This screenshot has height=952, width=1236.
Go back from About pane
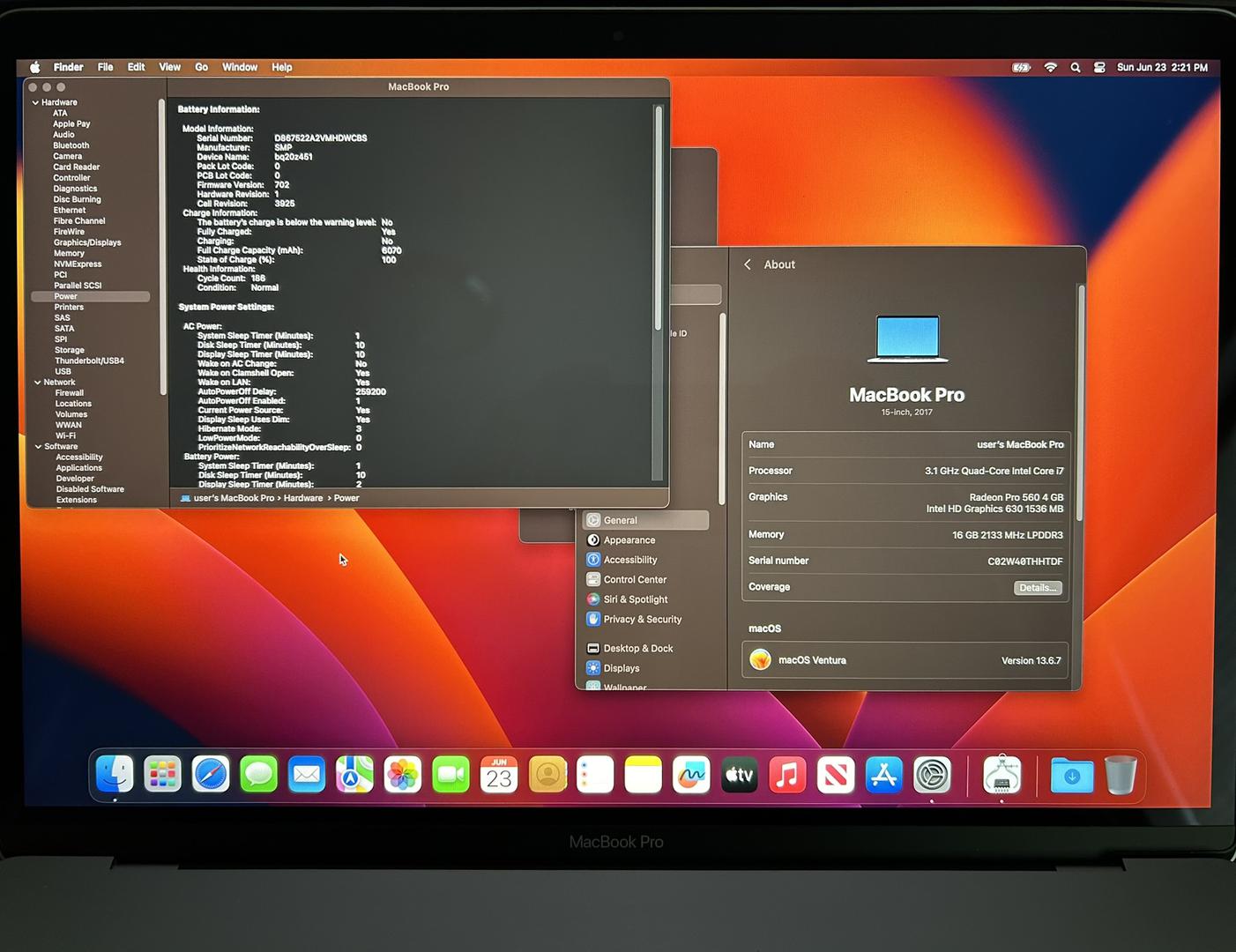(748, 264)
